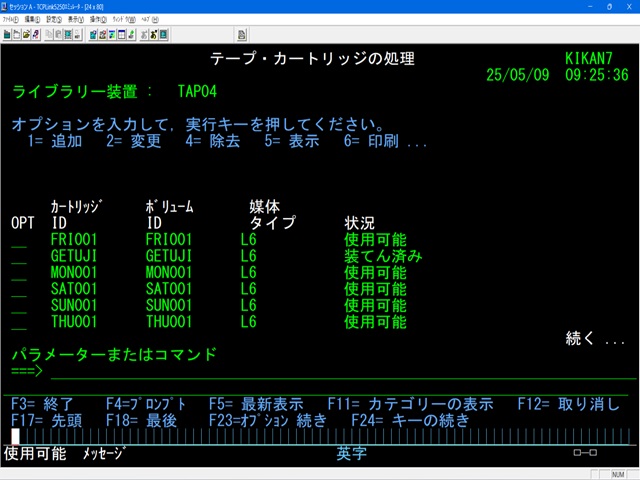Click the 2= 変更 option text
Viewport: 640px width, 480px height.
(x=134, y=141)
